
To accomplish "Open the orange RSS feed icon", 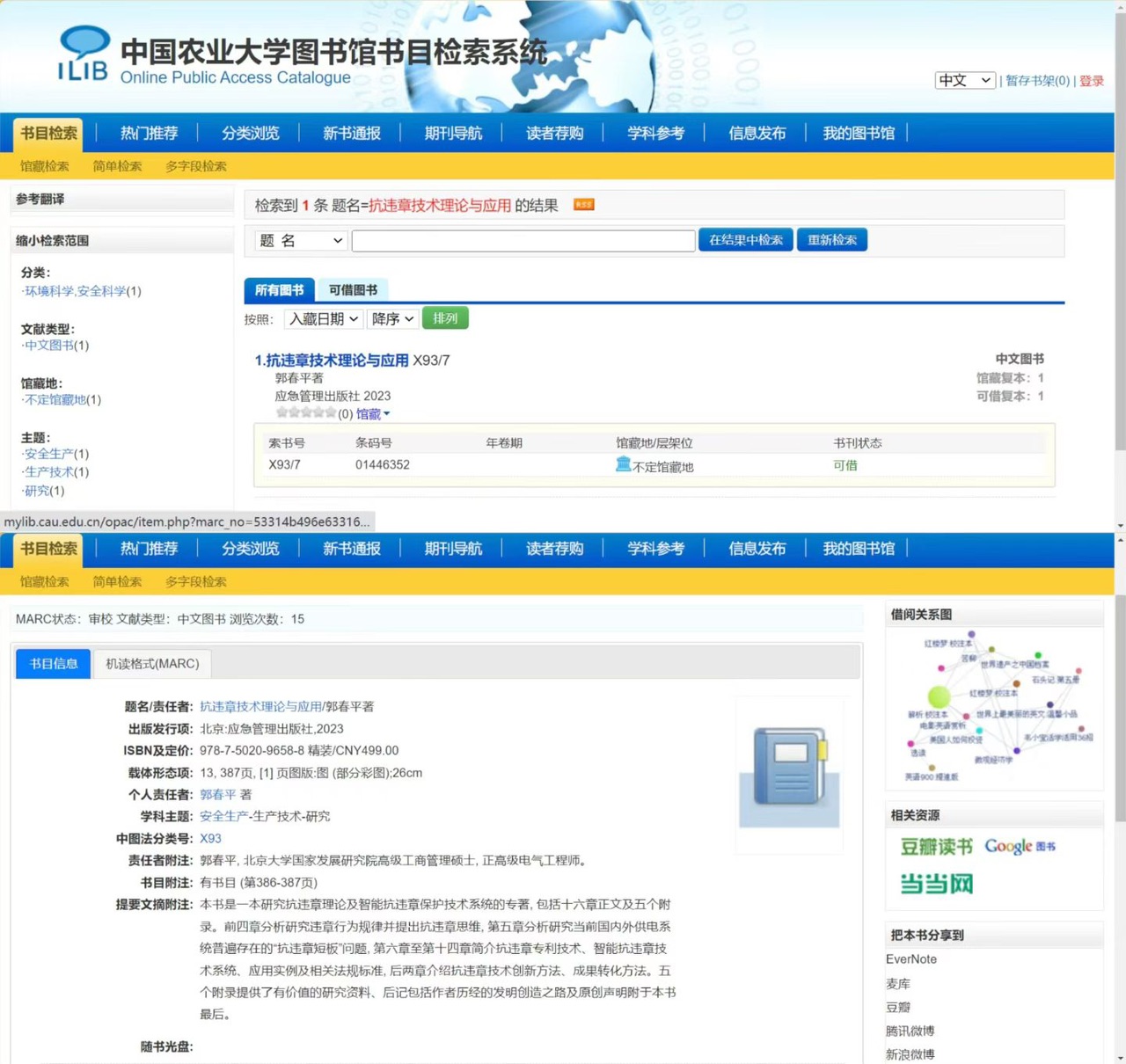I will click(x=583, y=205).
